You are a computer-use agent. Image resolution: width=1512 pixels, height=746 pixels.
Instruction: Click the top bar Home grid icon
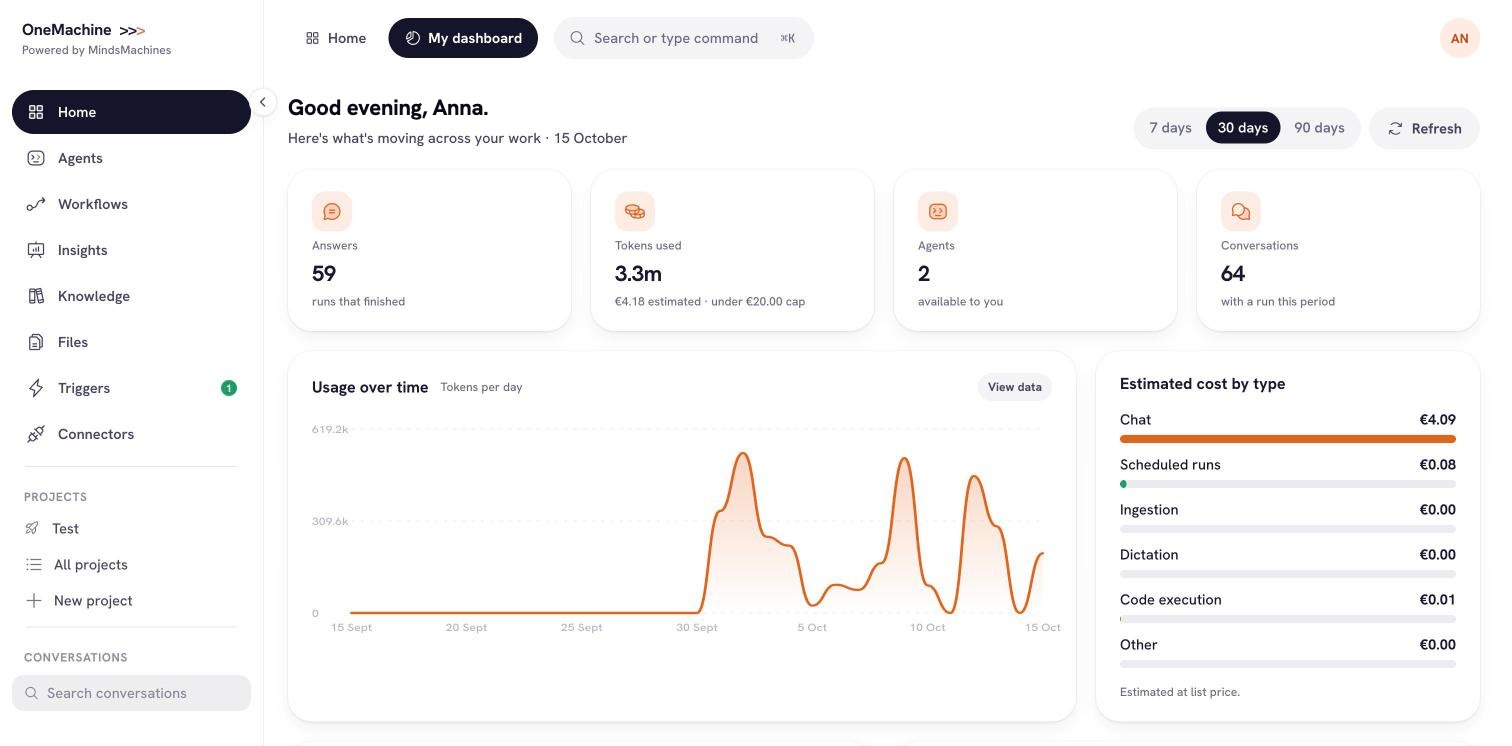coord(312,38)
